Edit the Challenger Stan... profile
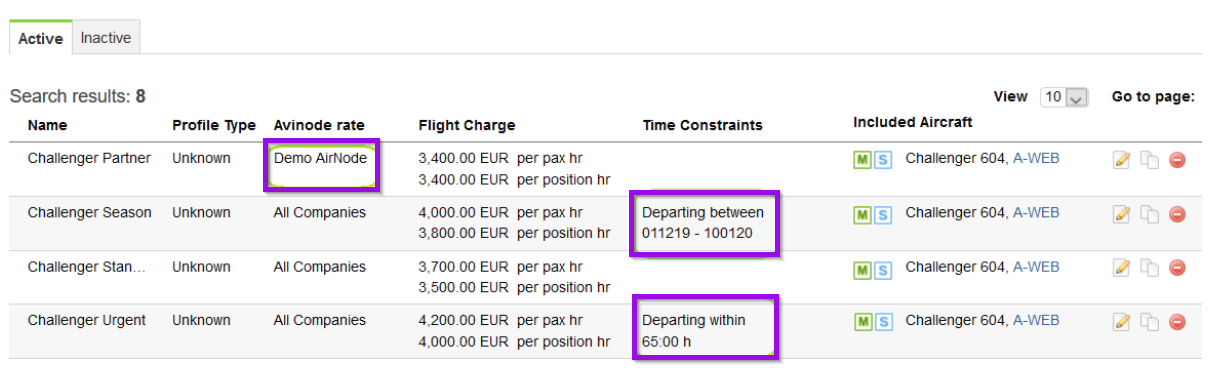This screenshot has height=384, width=1220. tap(1122, 268)
